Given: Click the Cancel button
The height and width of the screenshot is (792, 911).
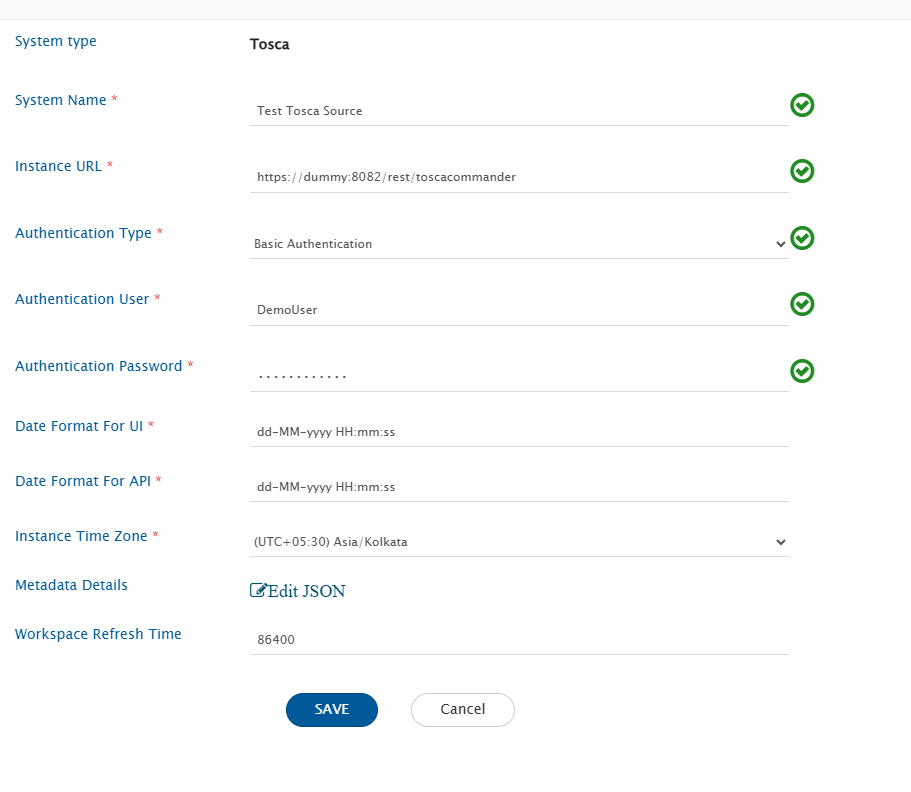Looking at the screenshot, I should click(462, 709).
